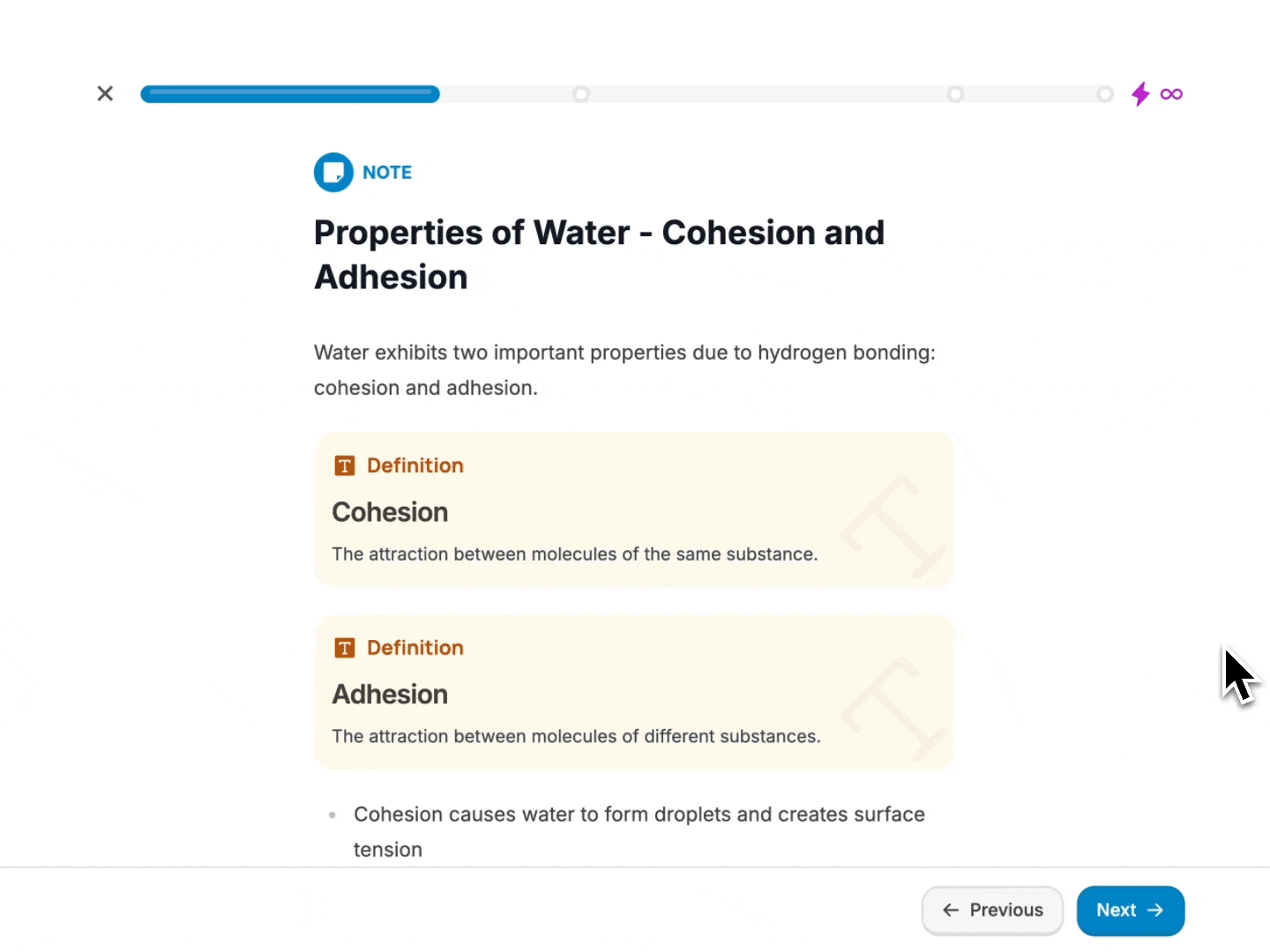Click the Cohesion definition heading
The width and height of the screenshot is (1270, 952).
coord(390,512)
